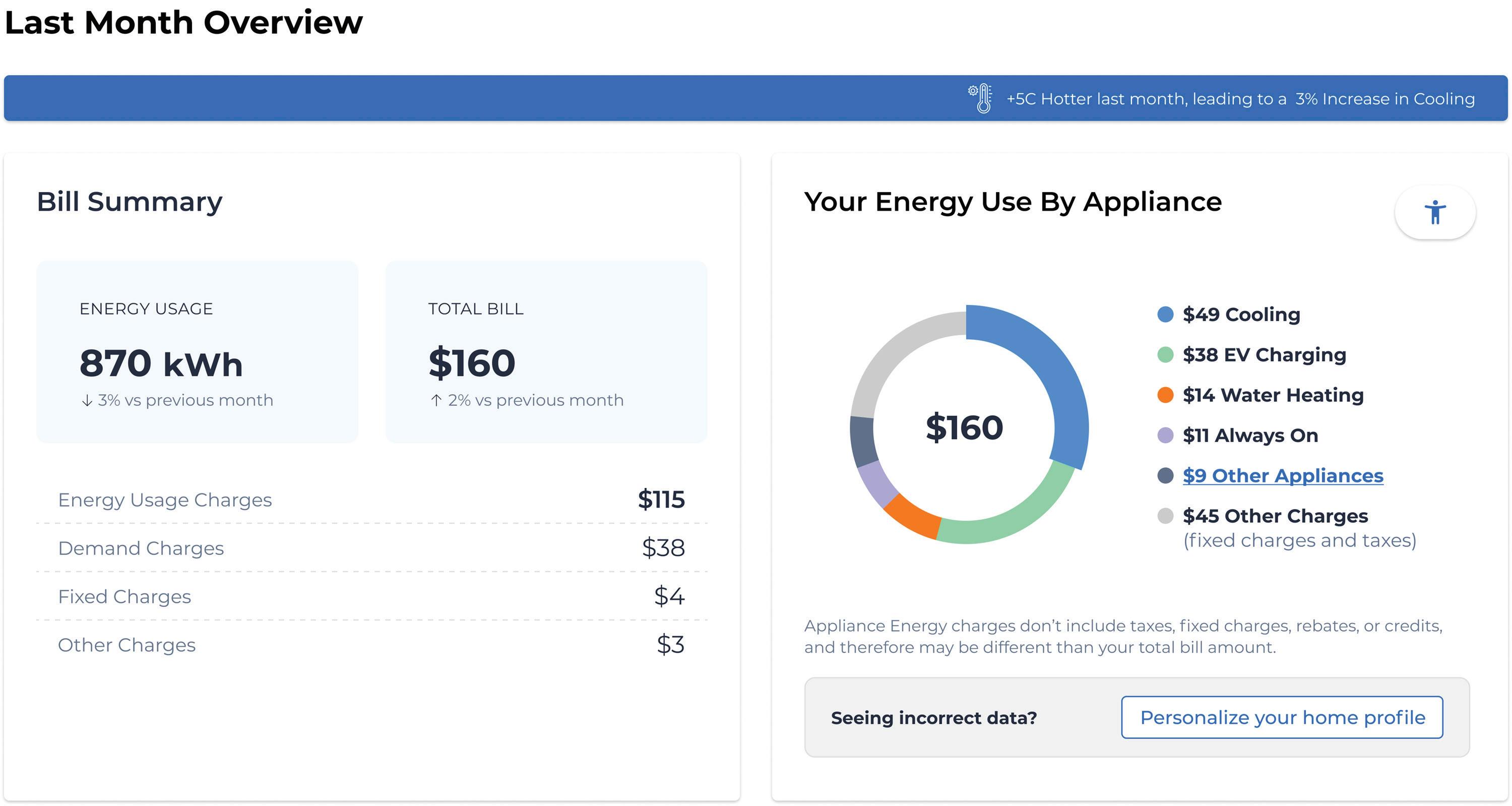Click the purple Always On legend dot
Image resolution: width=1512 pixels, height=806 pixels.
click(x=1165, y=436)
